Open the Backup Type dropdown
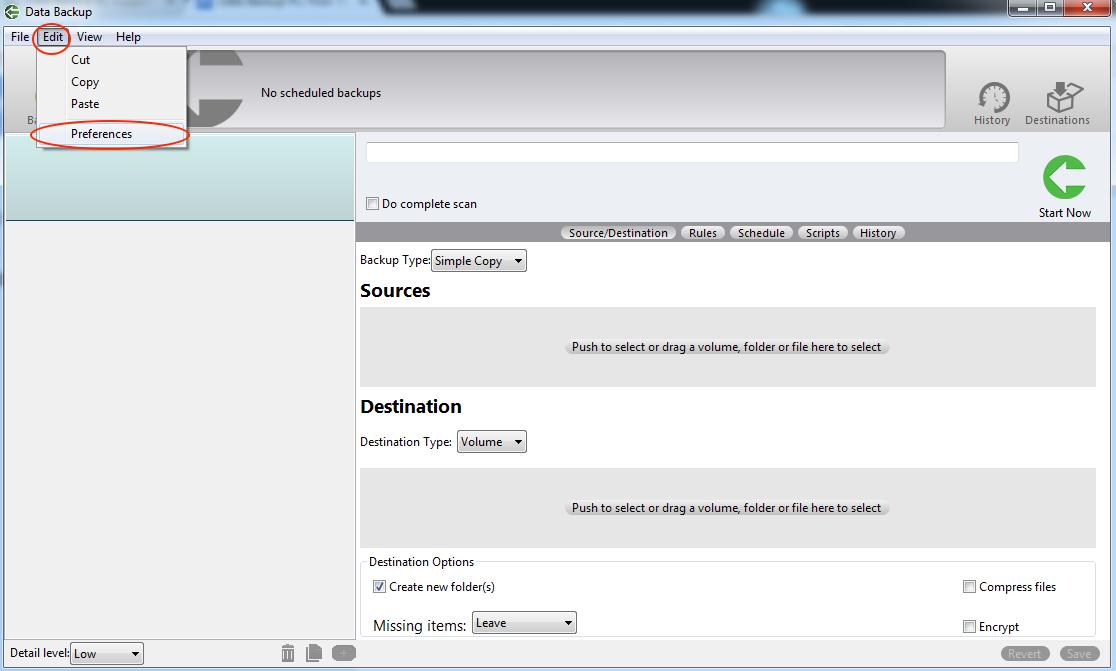The image size is (1116, 671). pyautogui.click(x=478, y=260)
